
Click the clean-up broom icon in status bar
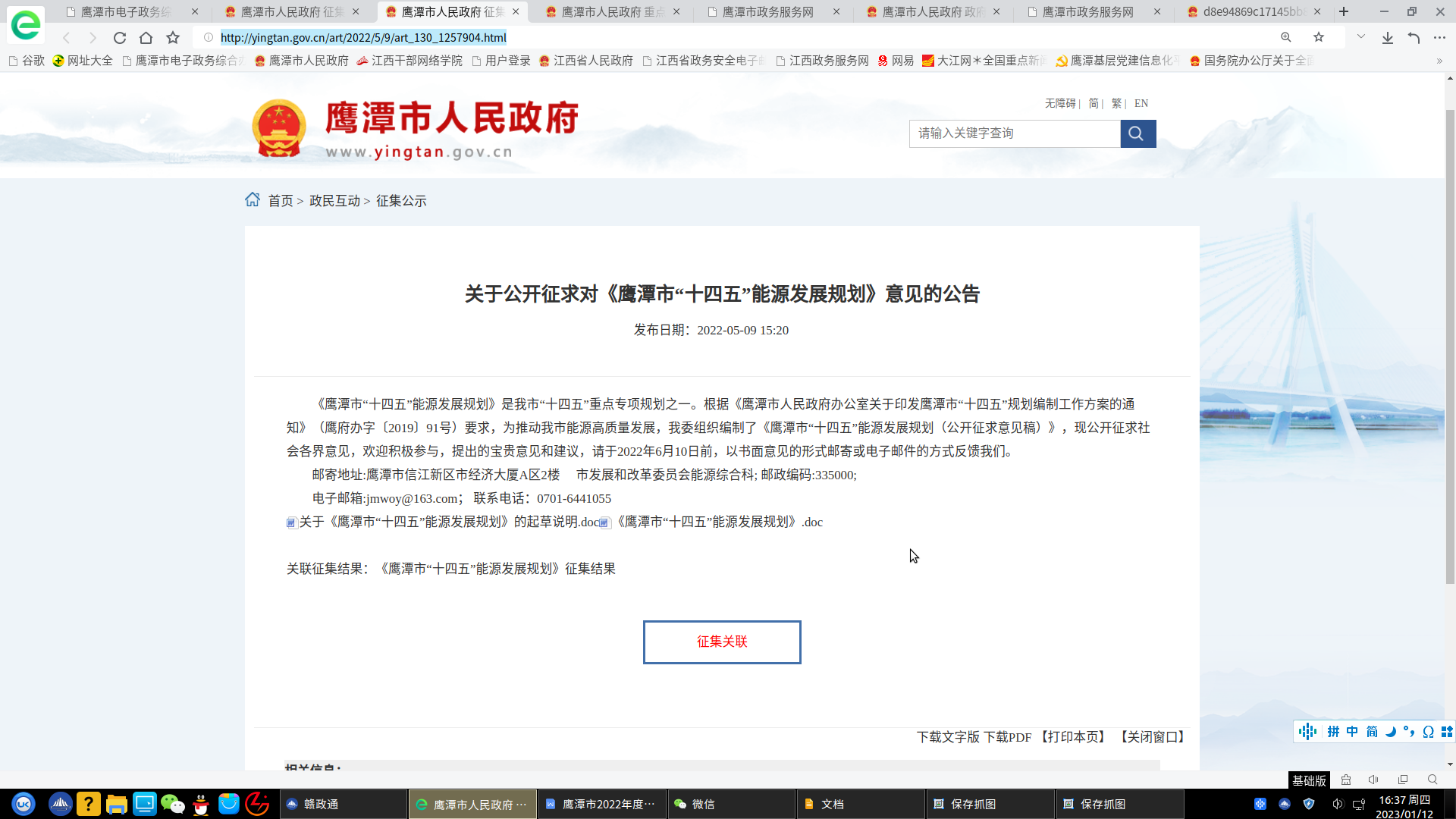tap(1346, 780)
